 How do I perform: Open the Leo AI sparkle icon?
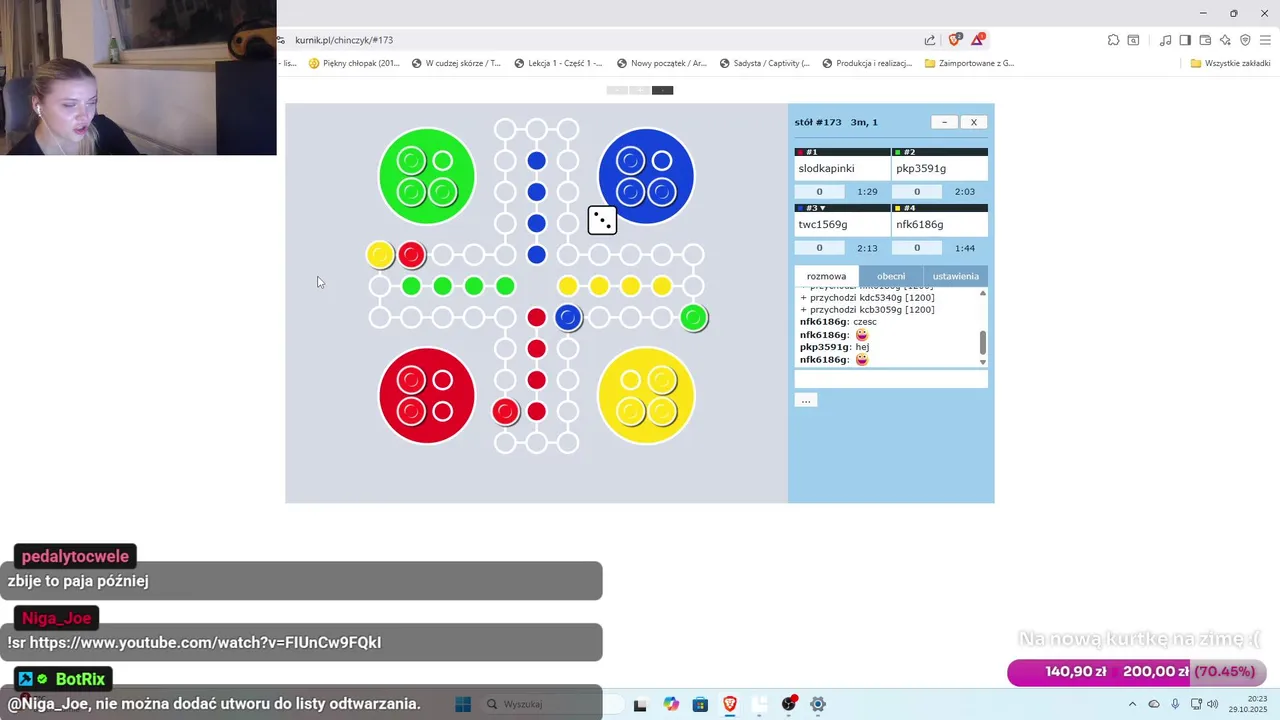tap(1225, 40)
